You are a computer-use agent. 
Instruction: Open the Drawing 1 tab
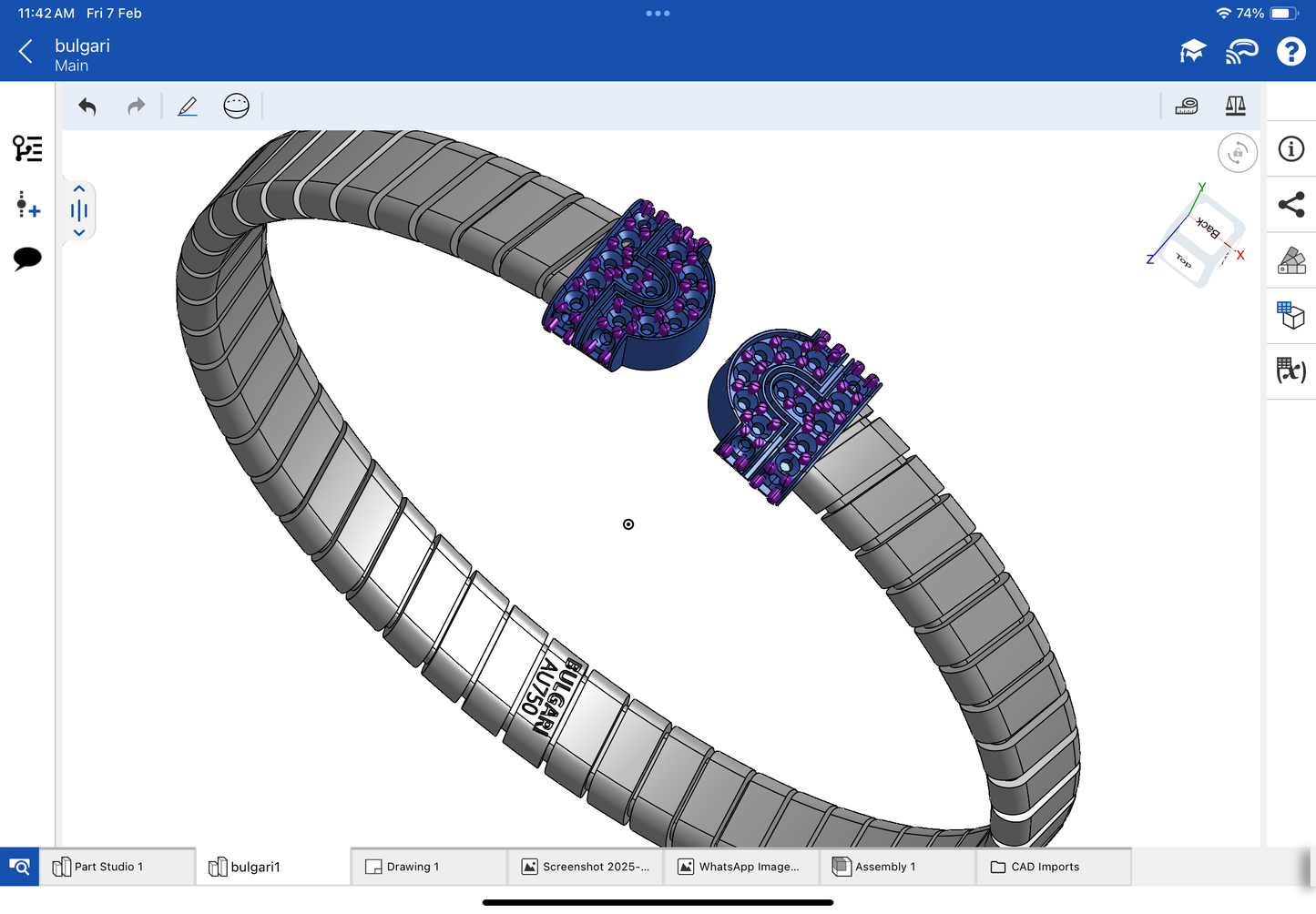(x=427, y=867)
